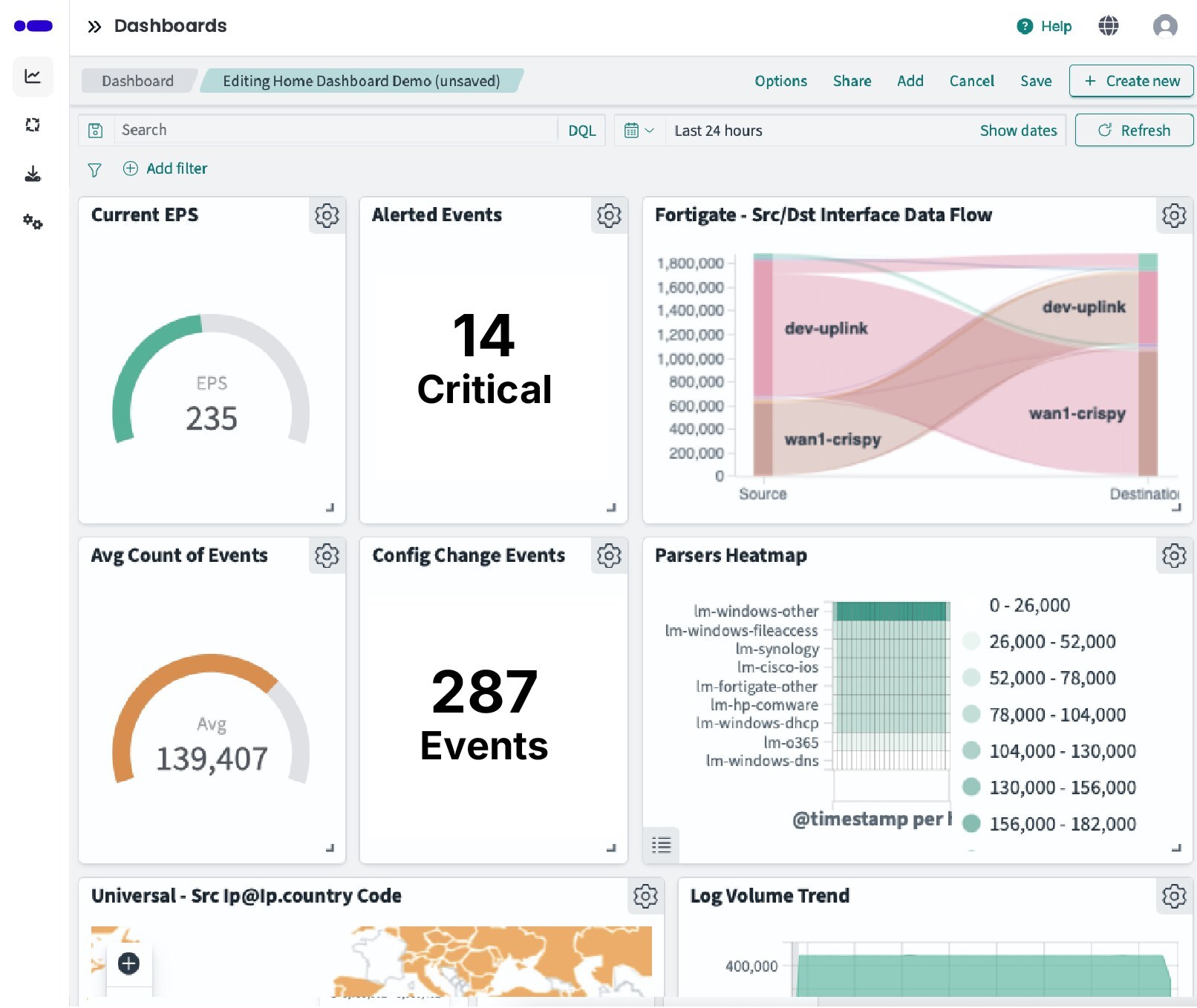Viewport: 1197px width, 1008px height.
Task: Switch to the Dashboard breadcrumb tab
Action: [137, 81]
